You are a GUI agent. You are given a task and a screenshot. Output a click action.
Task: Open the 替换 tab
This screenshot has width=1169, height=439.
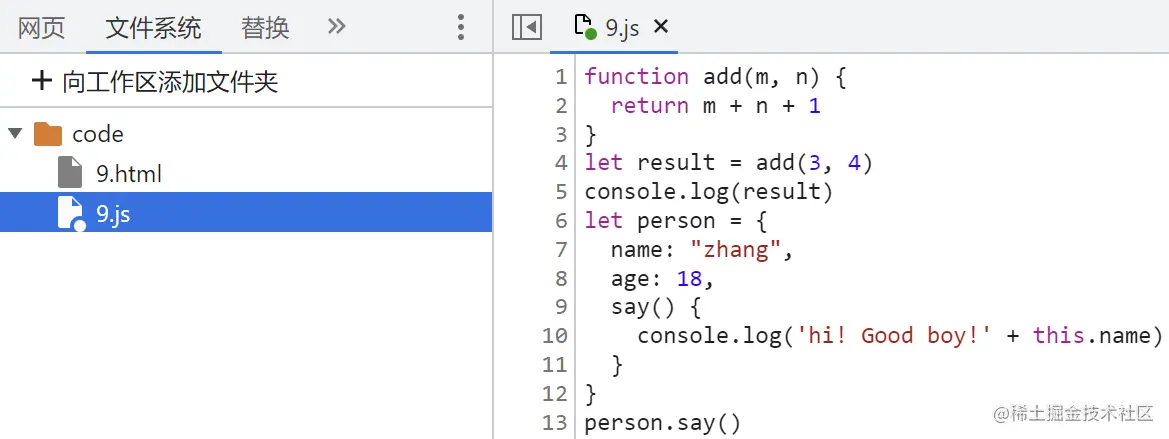click(265, 28)
